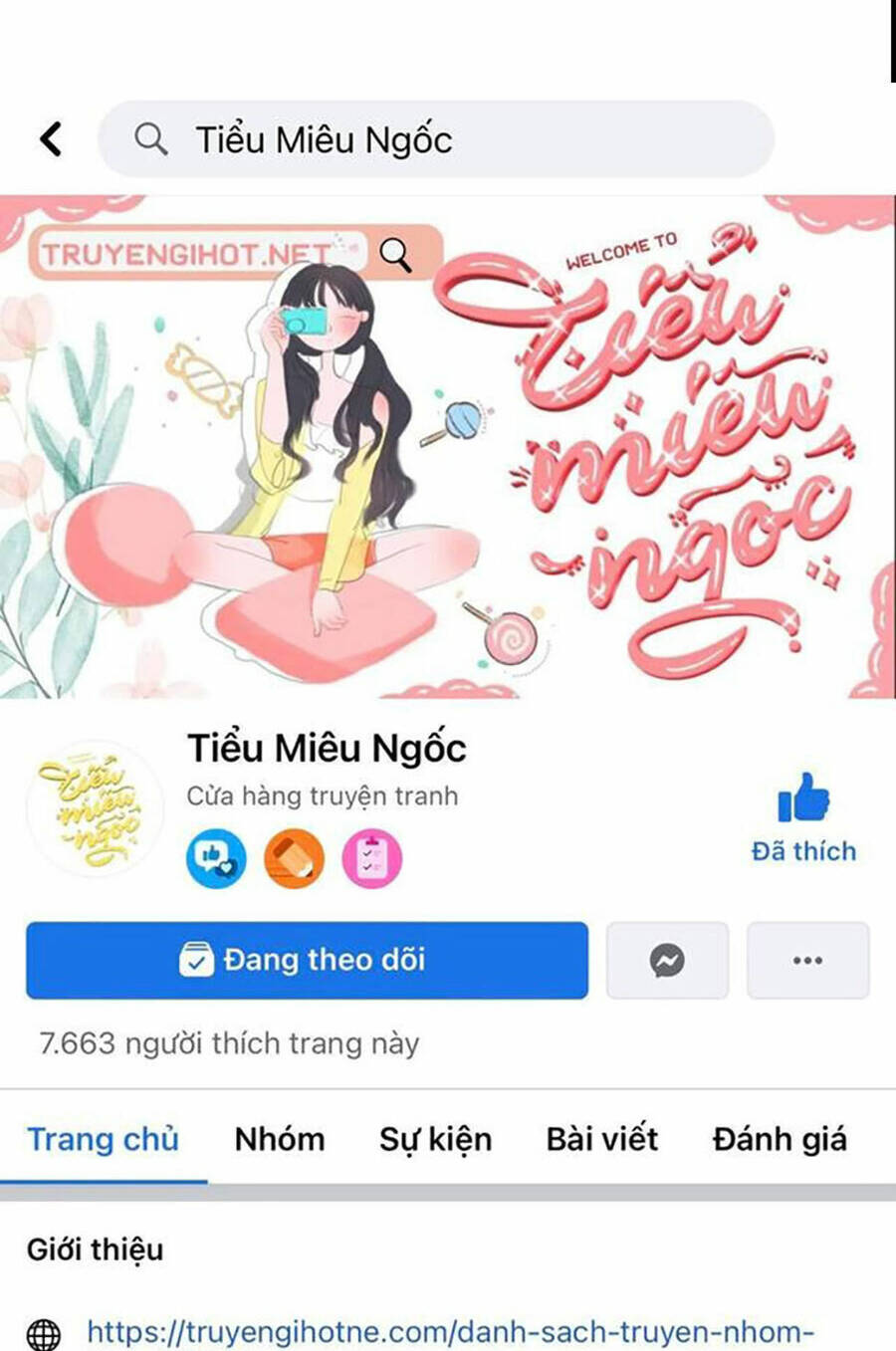The height and width of the screenshot is (1351, 896).
Task: Select the Trang chủ tab
Action: [x=104, y=1138]
